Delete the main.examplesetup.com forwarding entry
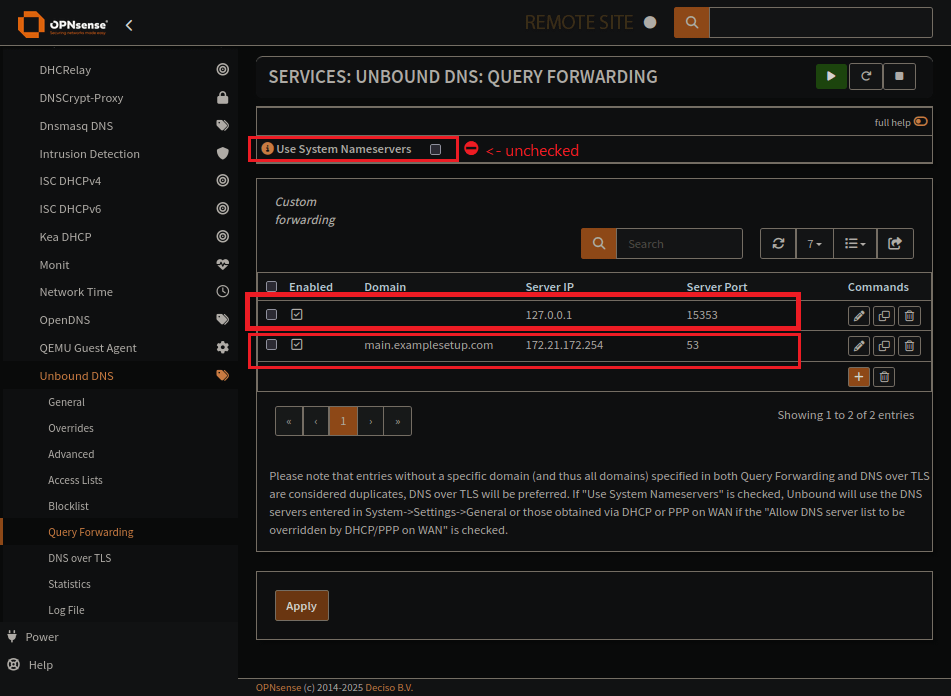This screenshot has height=696, width=951. [909, 346]
